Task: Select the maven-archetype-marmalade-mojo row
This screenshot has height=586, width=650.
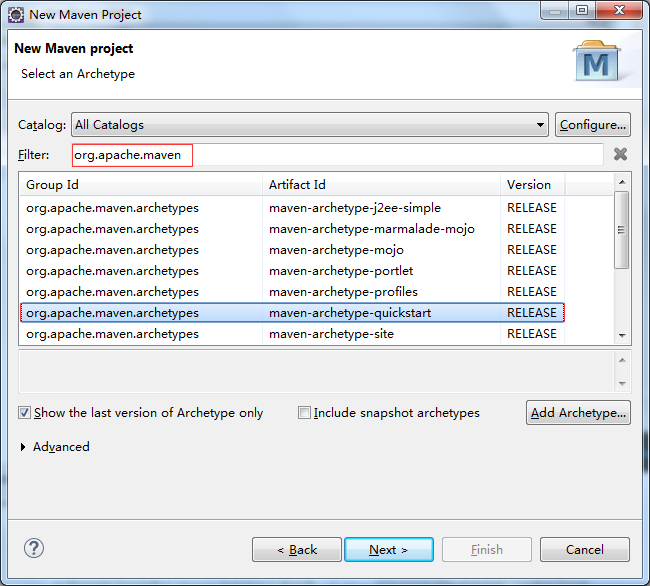Action: 292,229
